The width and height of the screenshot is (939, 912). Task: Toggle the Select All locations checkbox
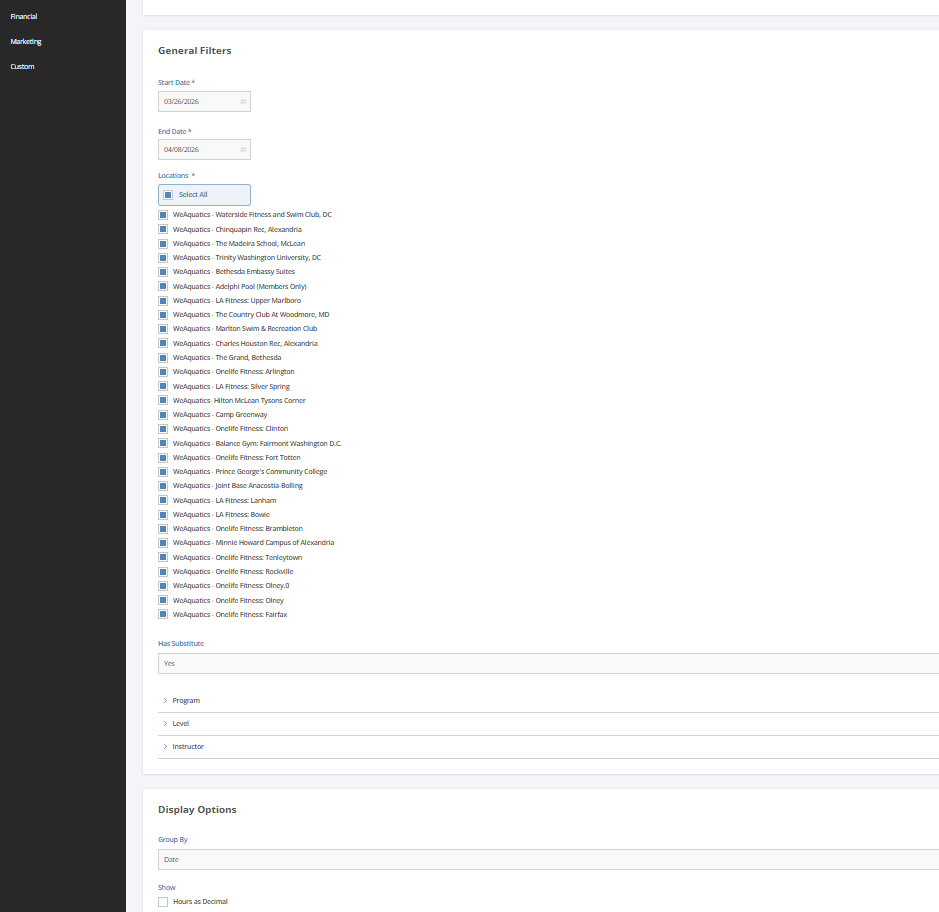click(x=168, y=195)
